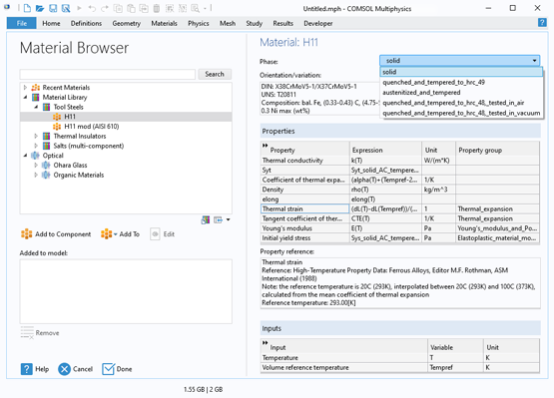This screenshot has width=554, height=398.
Task: Click the New file icon in the toolbar
Action: point(27,8)
